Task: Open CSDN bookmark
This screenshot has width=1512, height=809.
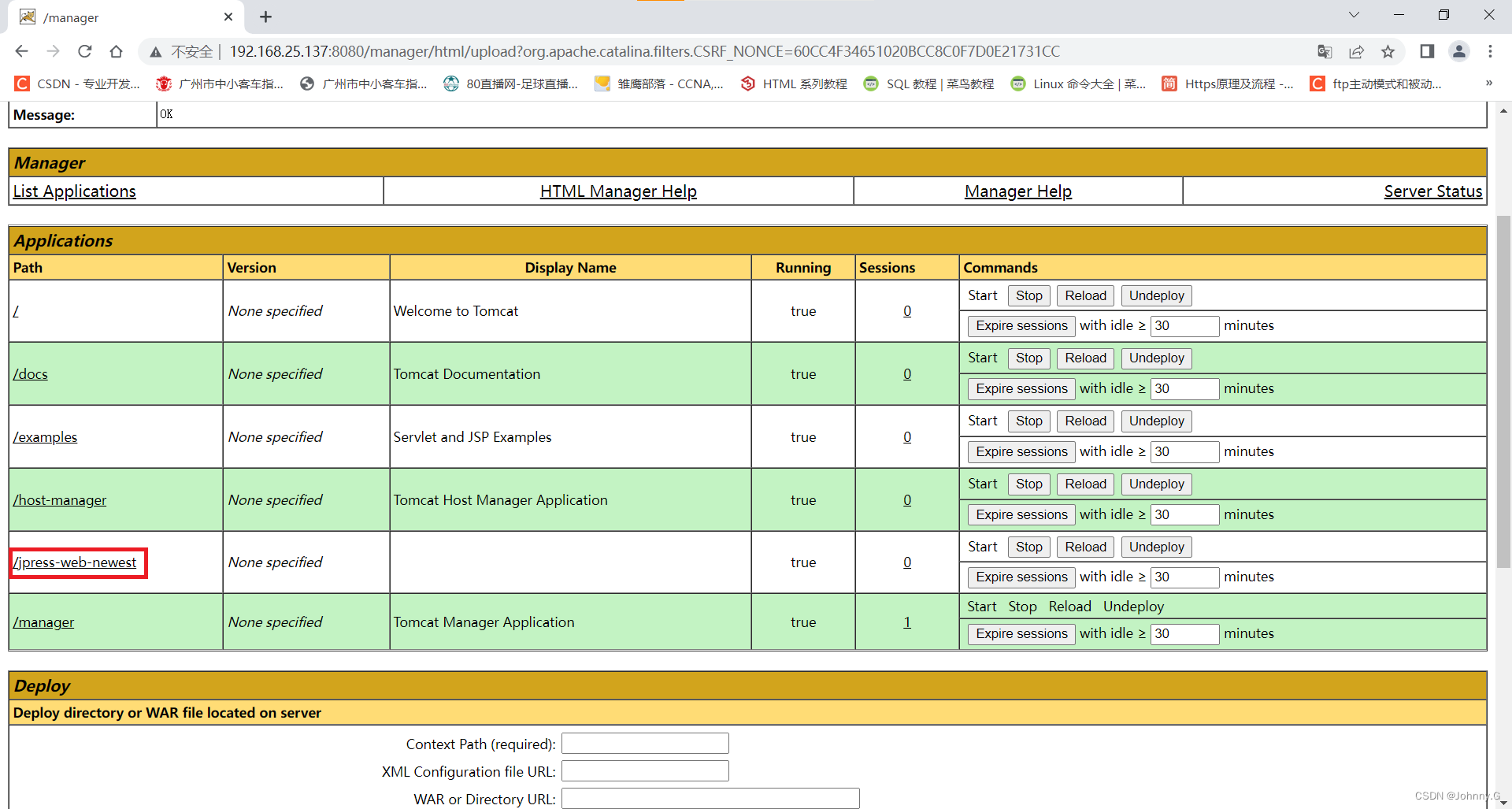Action: (x=77, y=83)
